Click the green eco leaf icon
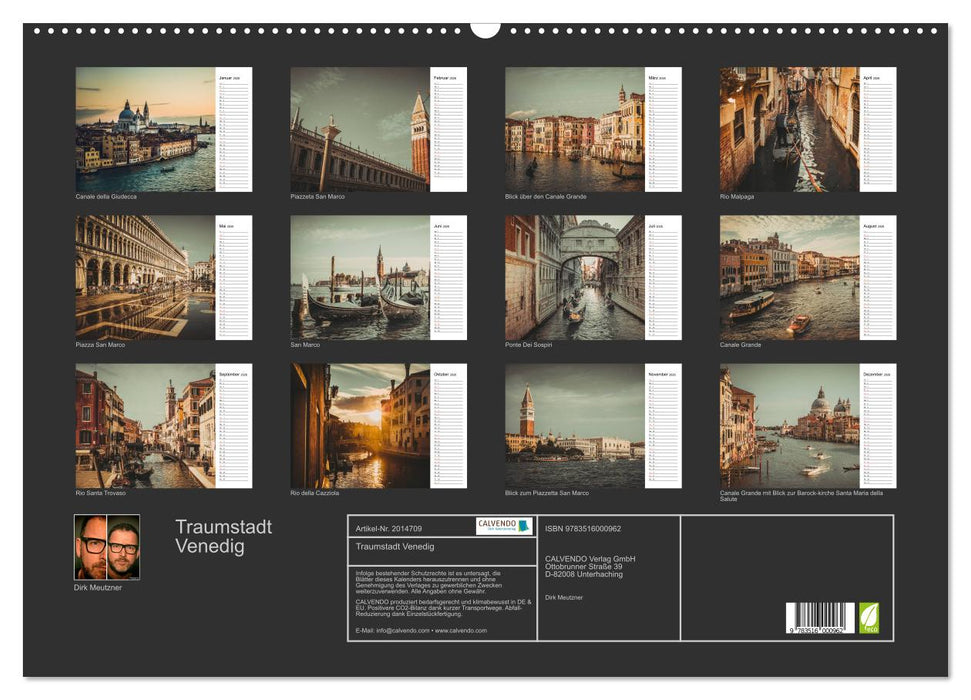This screenshot has width=971, height=700. click(x=869, y=617)
